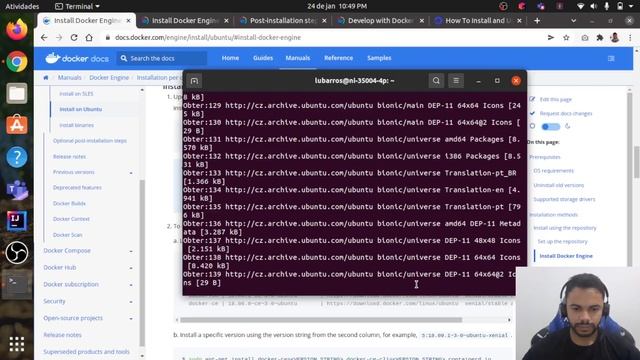Click the horizontal scrollbar under code block
Screen dimensions: 640x360
pos(321,320)
